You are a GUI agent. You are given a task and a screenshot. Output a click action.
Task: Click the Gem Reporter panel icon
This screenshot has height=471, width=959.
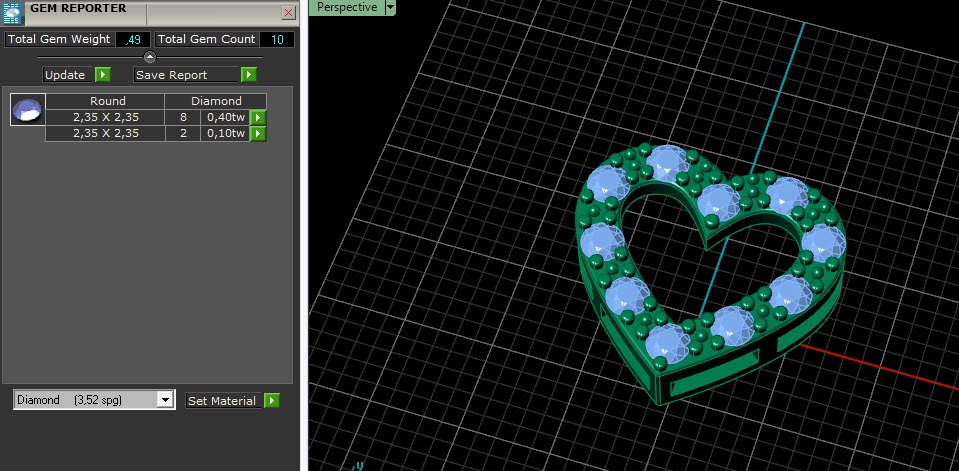[12, 12]
